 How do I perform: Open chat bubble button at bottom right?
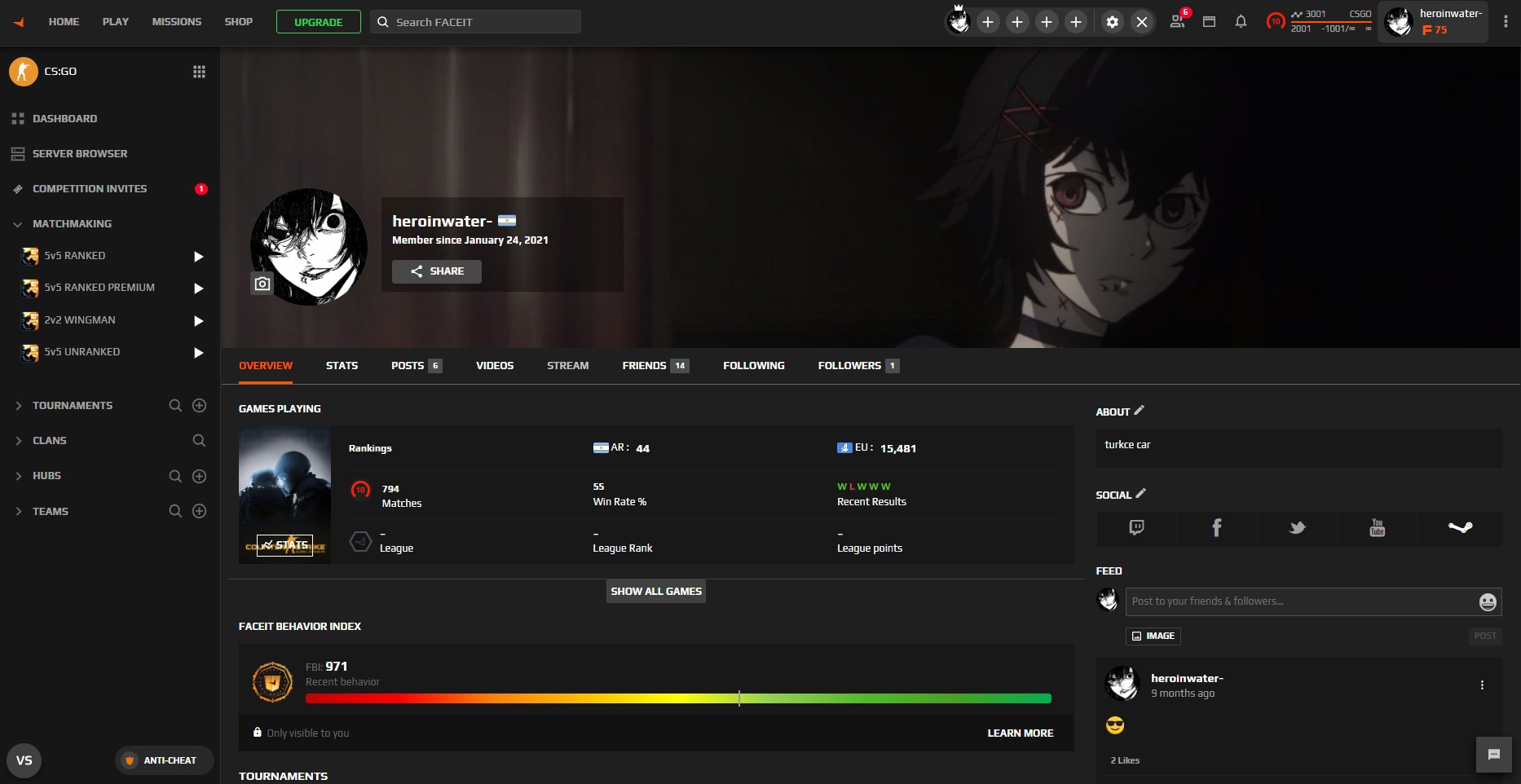tap(1494, 755)
